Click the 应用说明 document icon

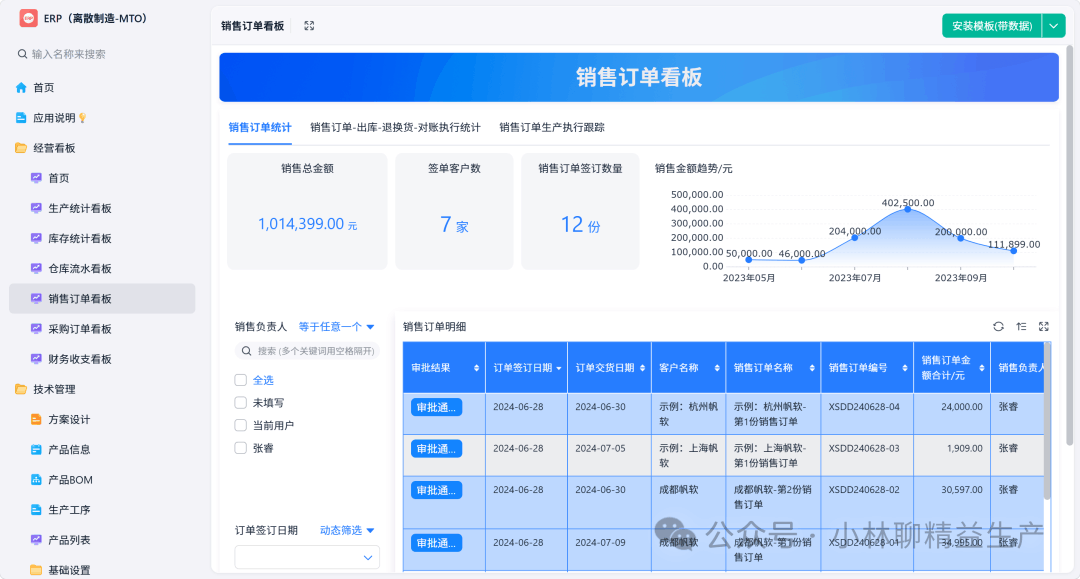(x=21, y=118)
